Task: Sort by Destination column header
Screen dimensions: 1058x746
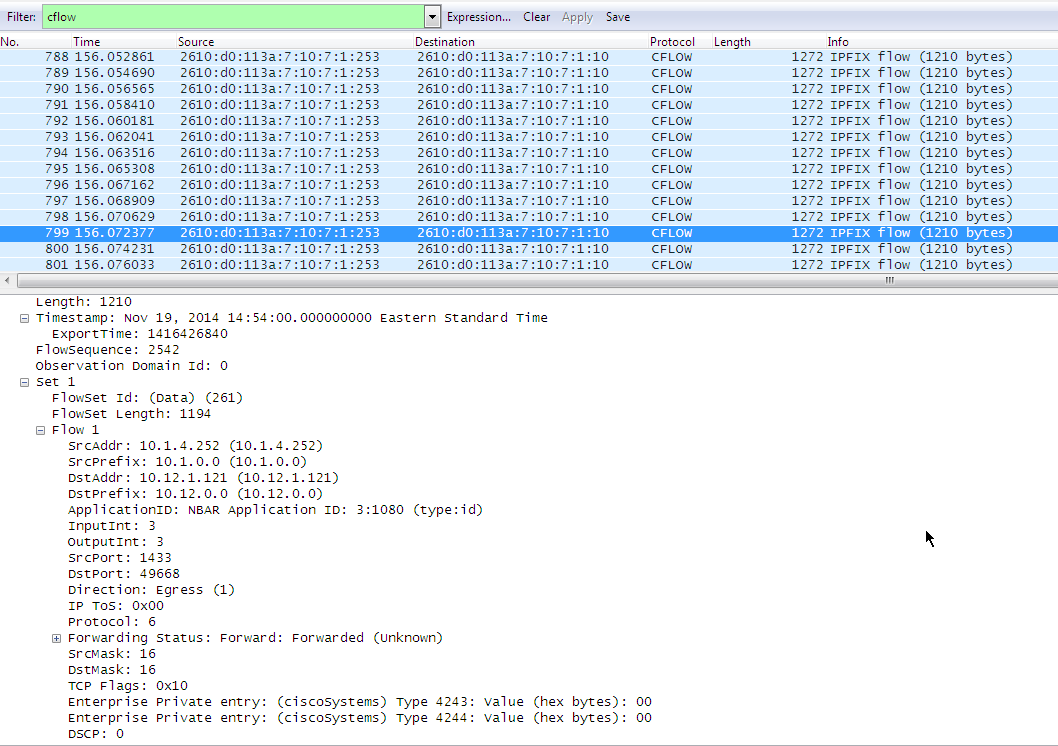Action: click(445, 42)
